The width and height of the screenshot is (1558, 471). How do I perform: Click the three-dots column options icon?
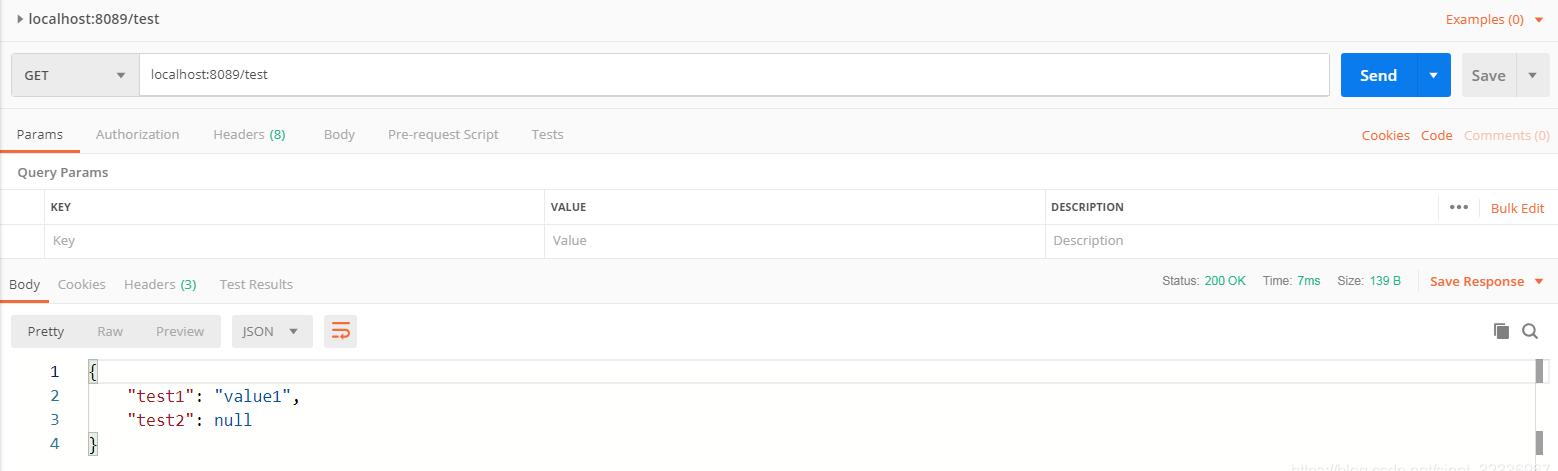tap(1458, 207)
